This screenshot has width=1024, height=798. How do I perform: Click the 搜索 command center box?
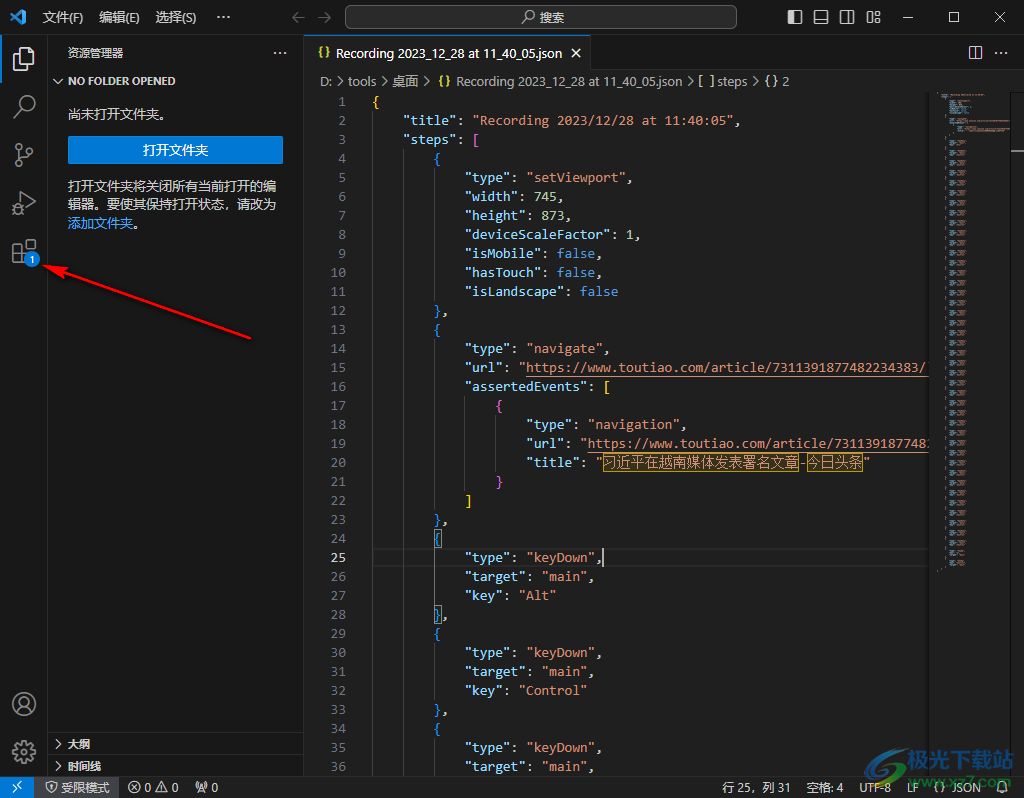click(541, 17)
